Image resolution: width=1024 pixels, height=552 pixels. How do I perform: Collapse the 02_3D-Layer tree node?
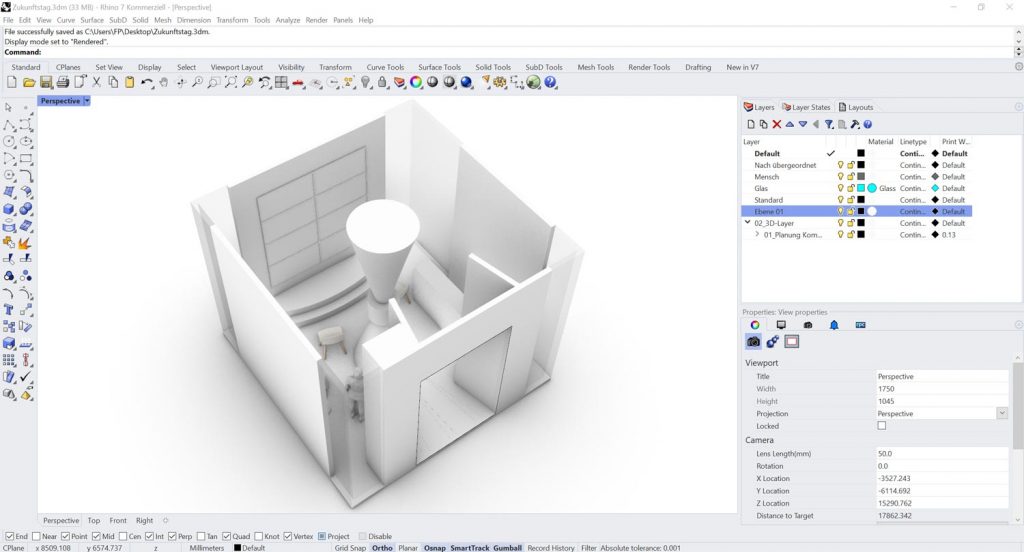(x=747, y=223)
